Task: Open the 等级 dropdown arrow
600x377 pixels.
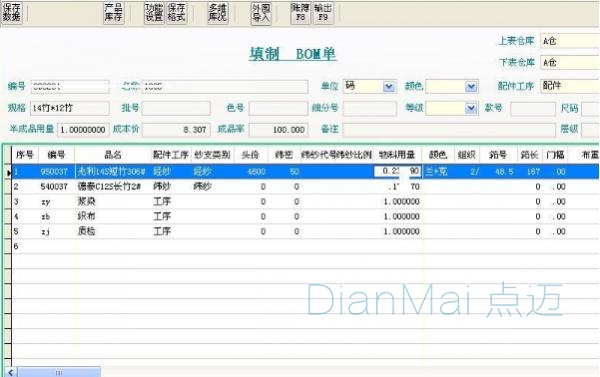Action: click(471, 108)
